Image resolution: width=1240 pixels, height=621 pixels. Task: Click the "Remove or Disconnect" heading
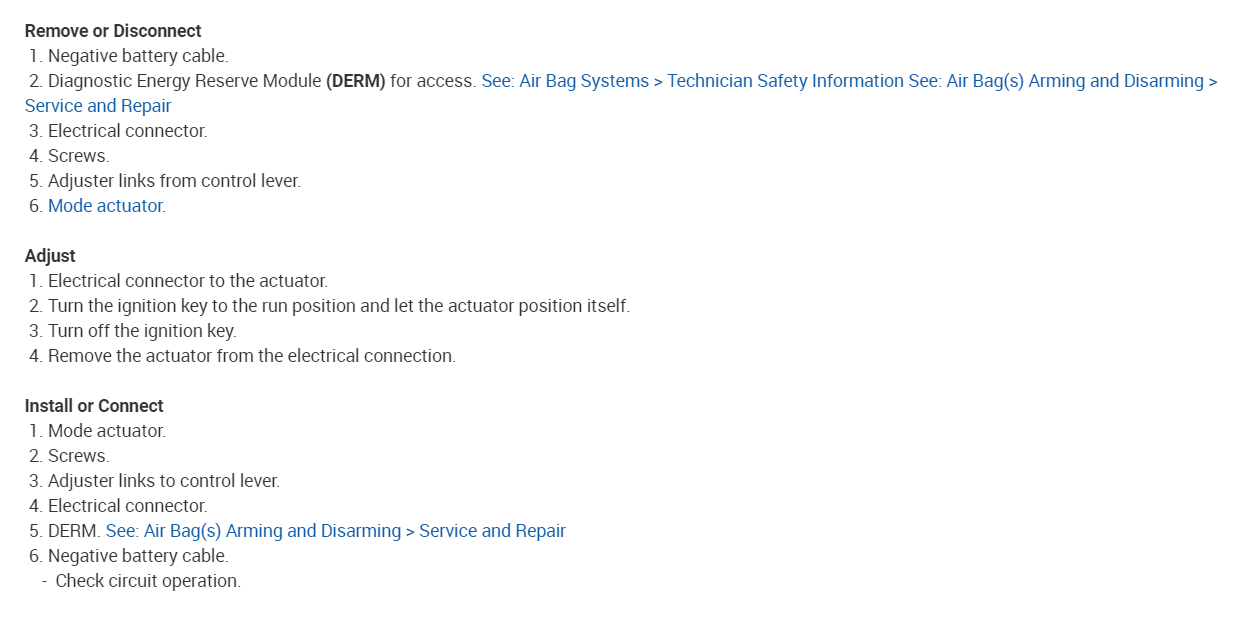[113, 31]
